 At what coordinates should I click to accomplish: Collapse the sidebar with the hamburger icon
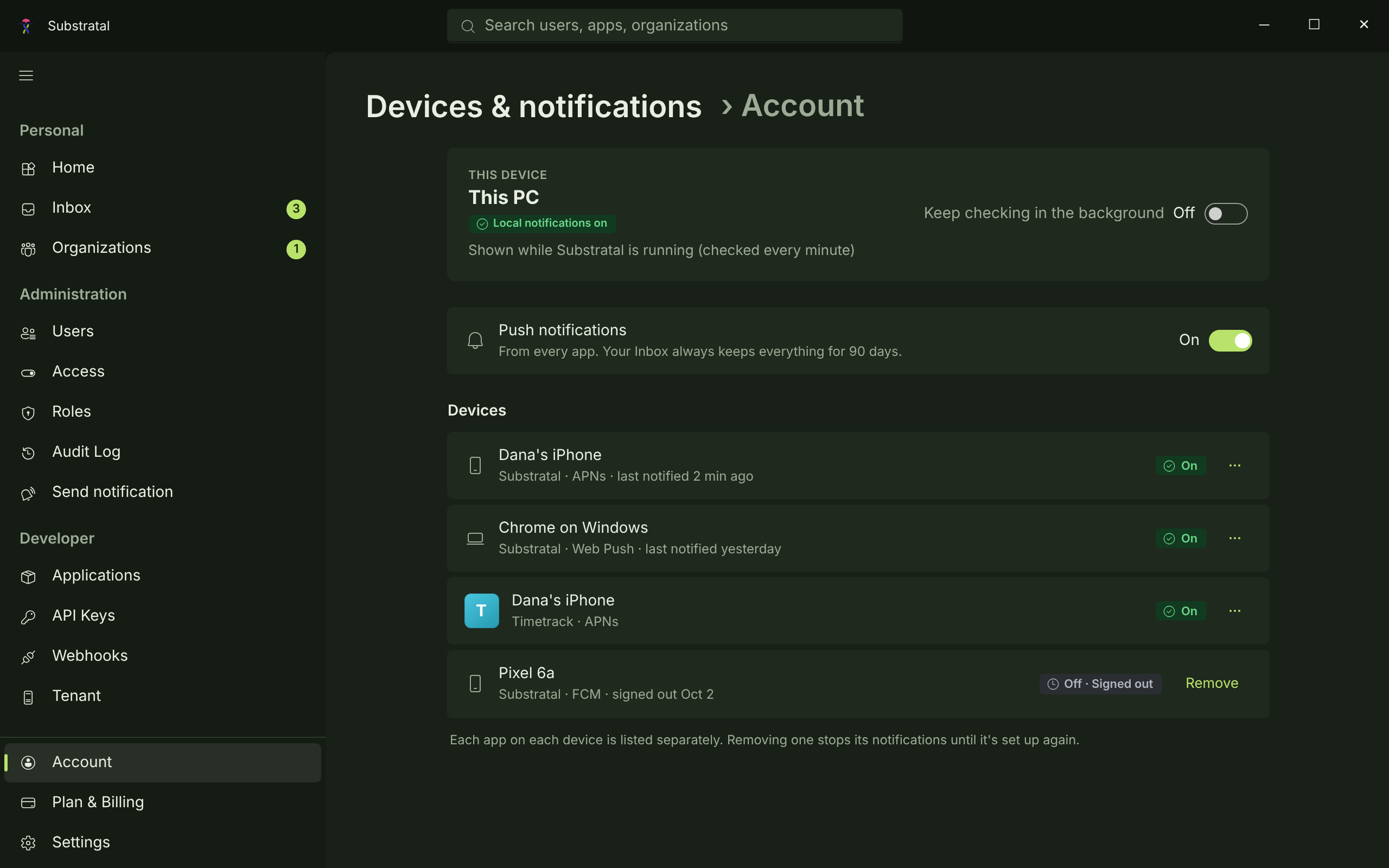tap(26, 75)
